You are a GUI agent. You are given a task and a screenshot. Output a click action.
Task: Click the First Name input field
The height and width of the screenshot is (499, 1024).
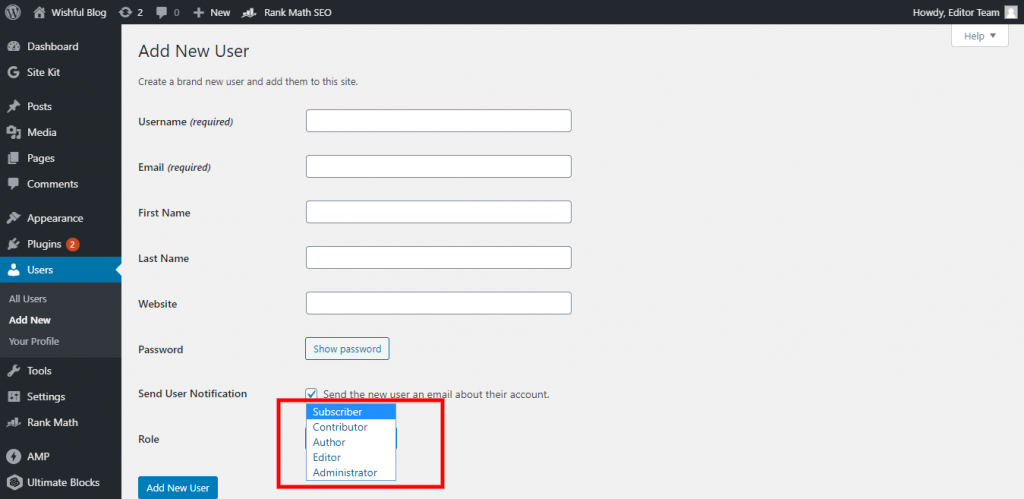click(x=439, y=212)
